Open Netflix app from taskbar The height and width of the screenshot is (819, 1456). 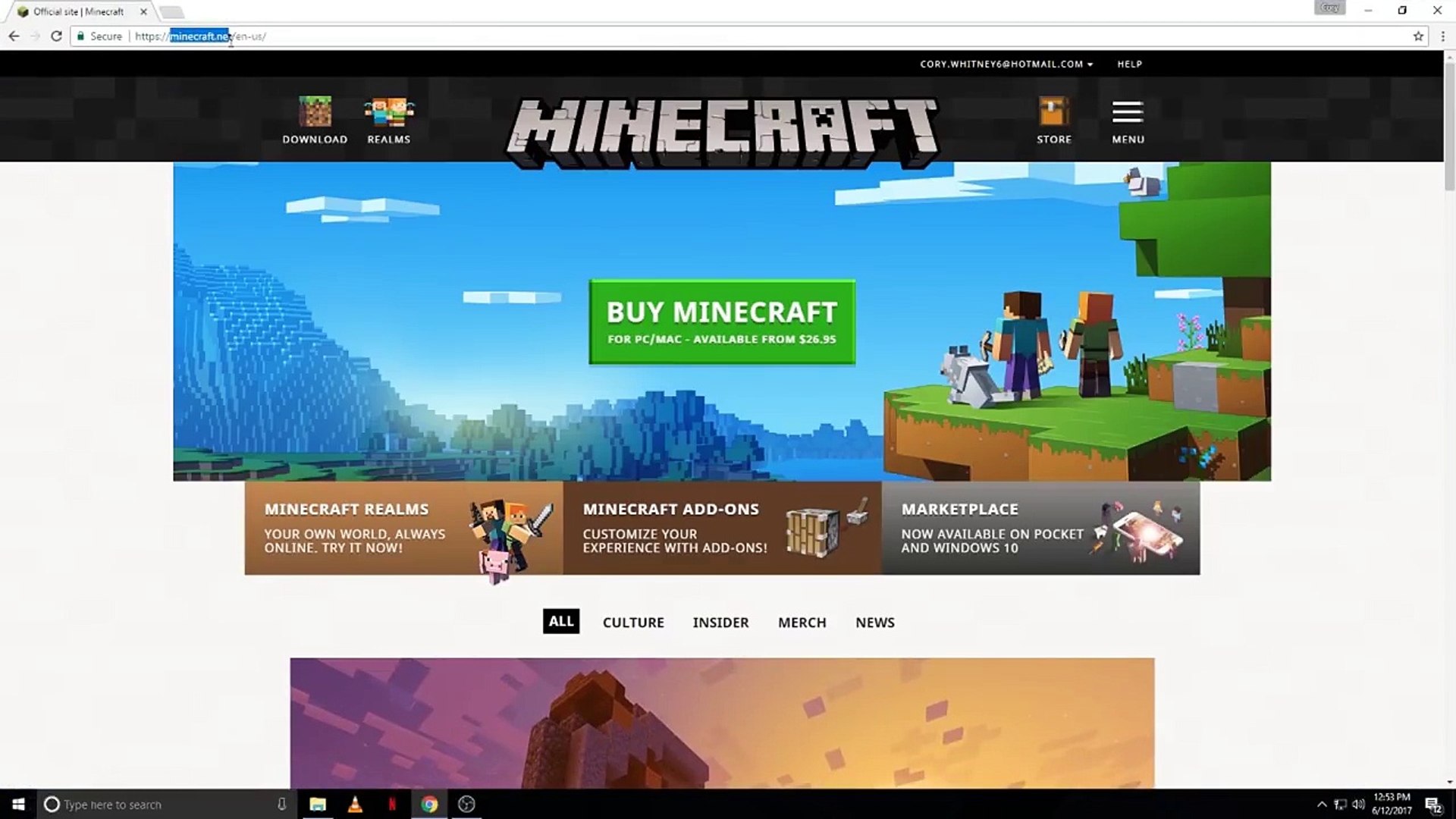pos(392,804)
